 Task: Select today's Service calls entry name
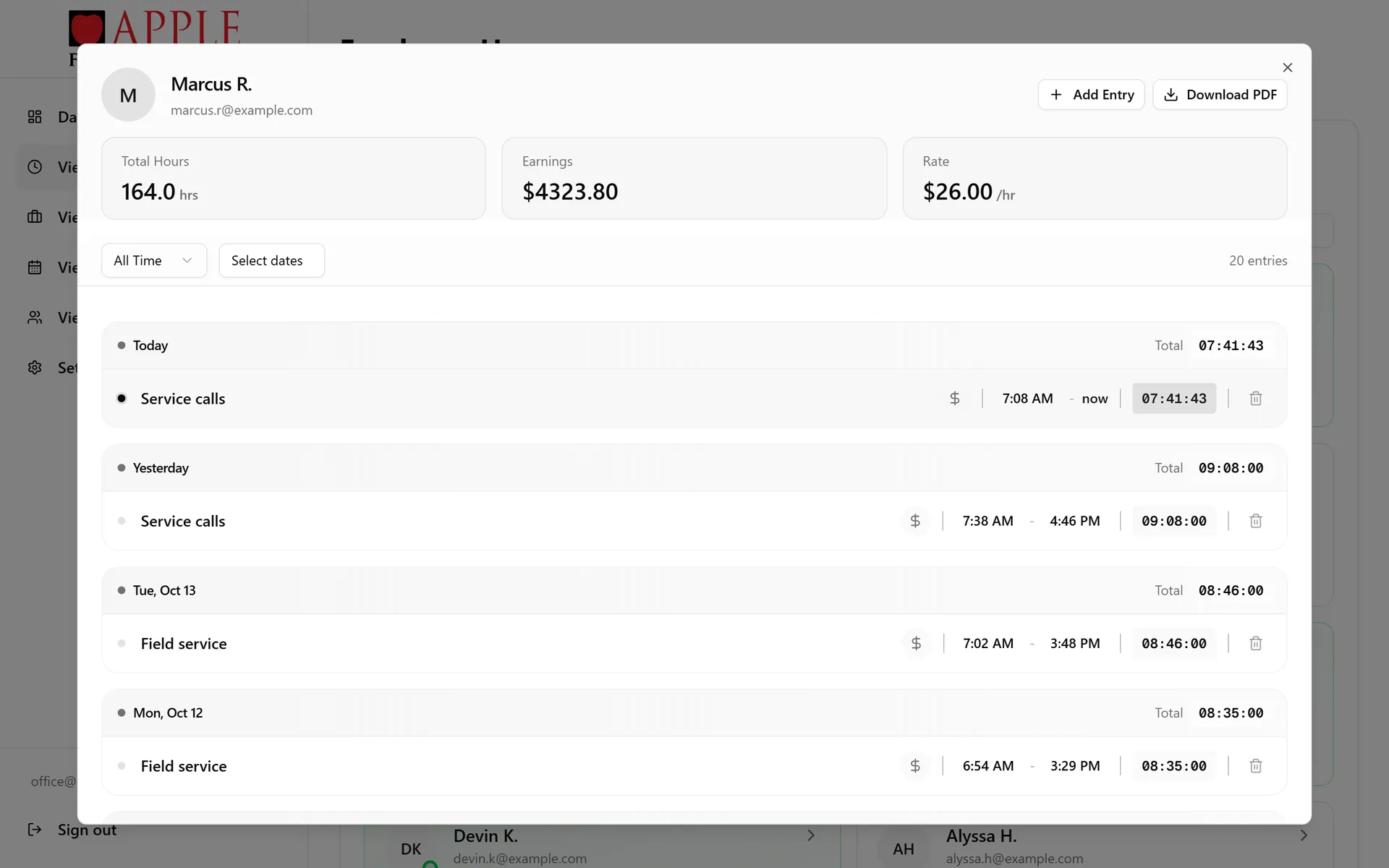point(183,399)
